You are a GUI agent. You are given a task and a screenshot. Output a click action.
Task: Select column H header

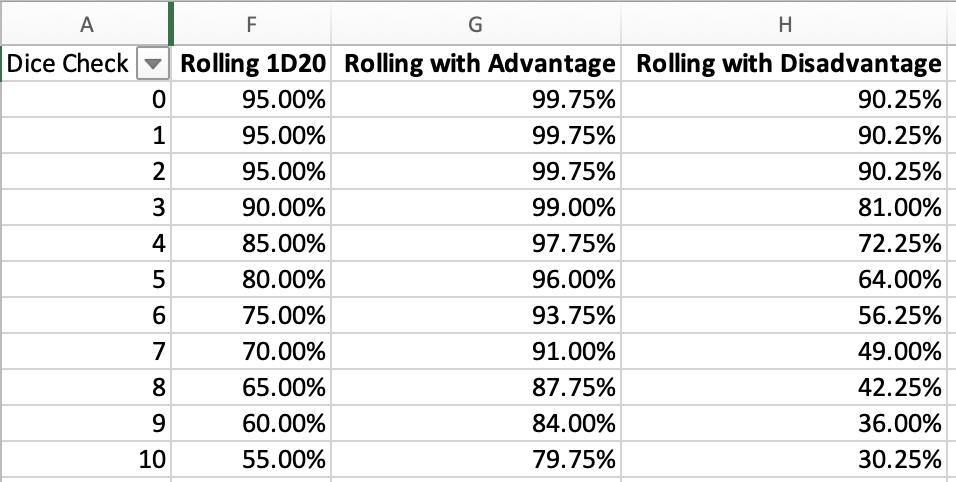click(x=788, y=22)
